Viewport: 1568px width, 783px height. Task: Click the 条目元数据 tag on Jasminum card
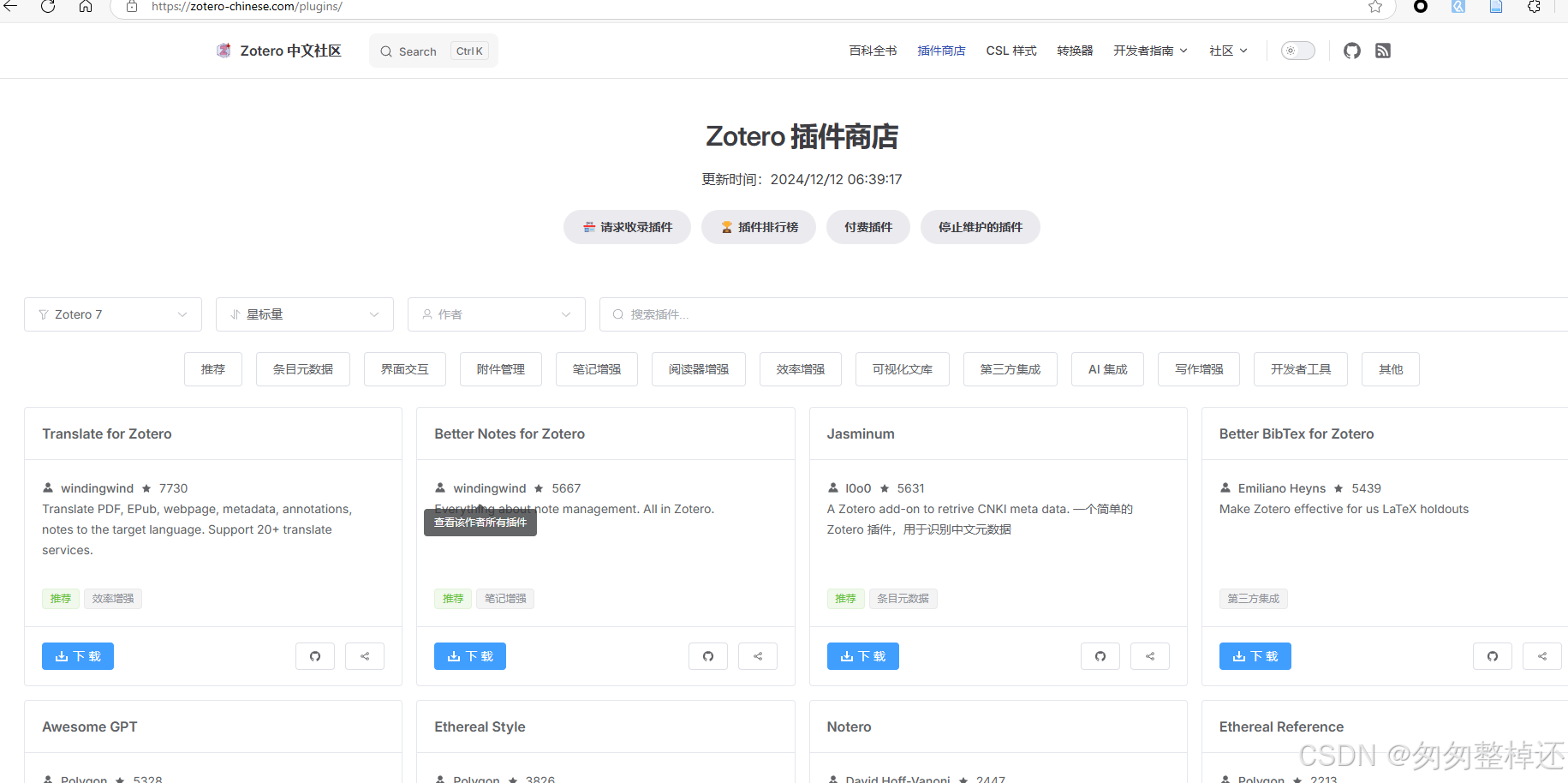click(903, 598)
